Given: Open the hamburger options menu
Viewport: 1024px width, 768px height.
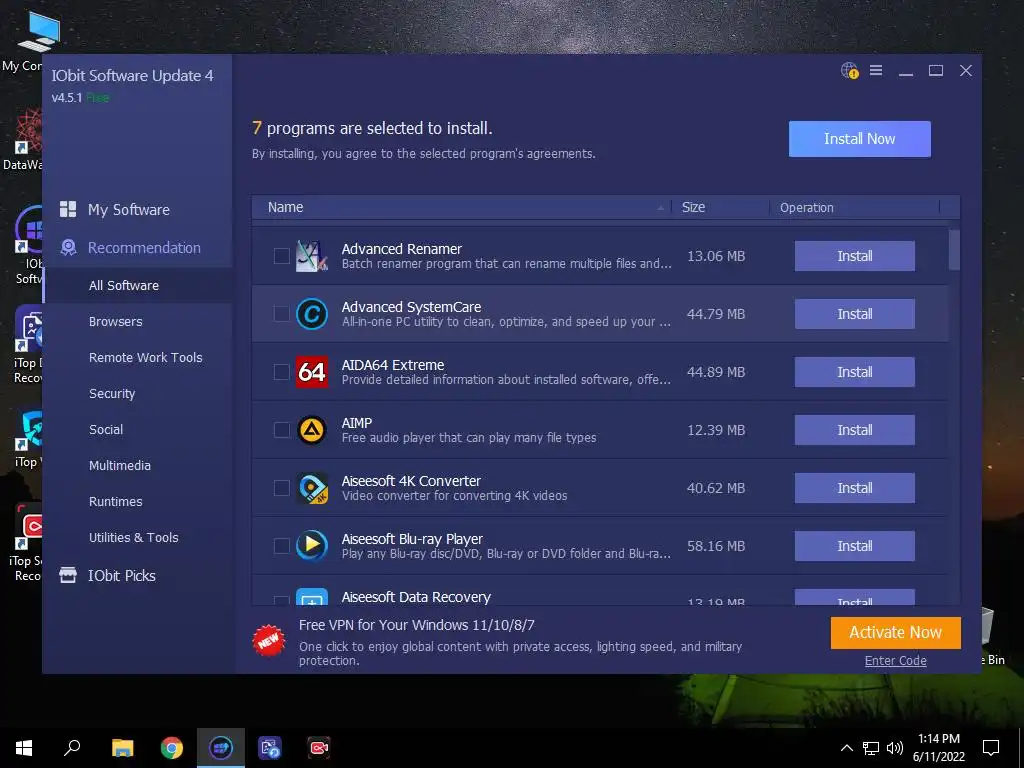Looking at the screenshot, I should (876, 70).
